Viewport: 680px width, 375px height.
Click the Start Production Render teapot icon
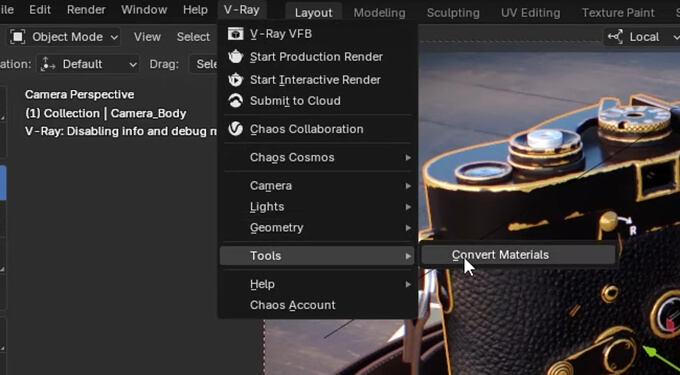pos(235,56)
